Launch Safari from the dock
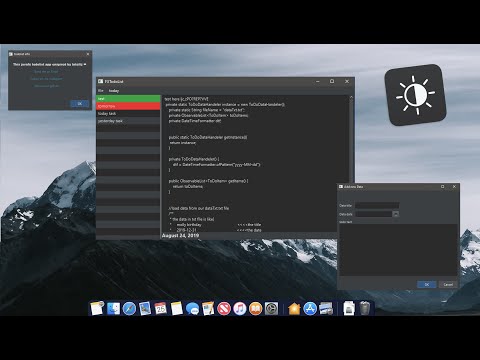Screen dimensions: 480x360 point(129,309)
